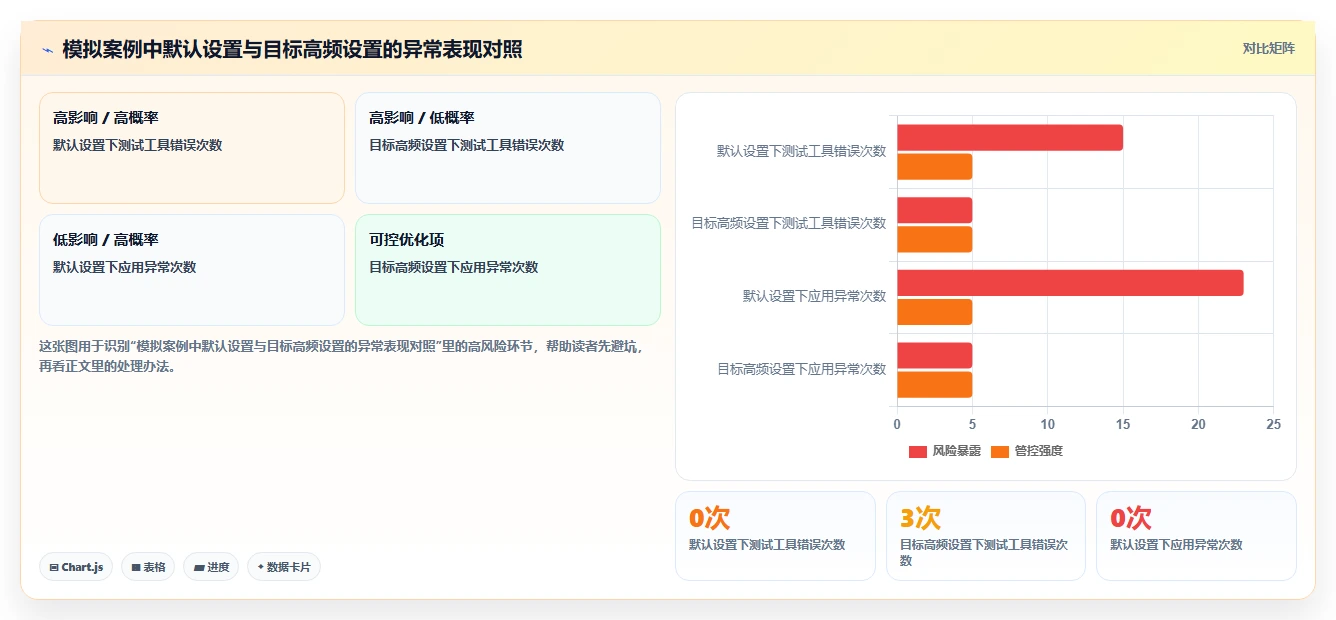This screenshot has width=1336, height=620.
Task: Open the 可控优化项 card
Action: [508, 270]
